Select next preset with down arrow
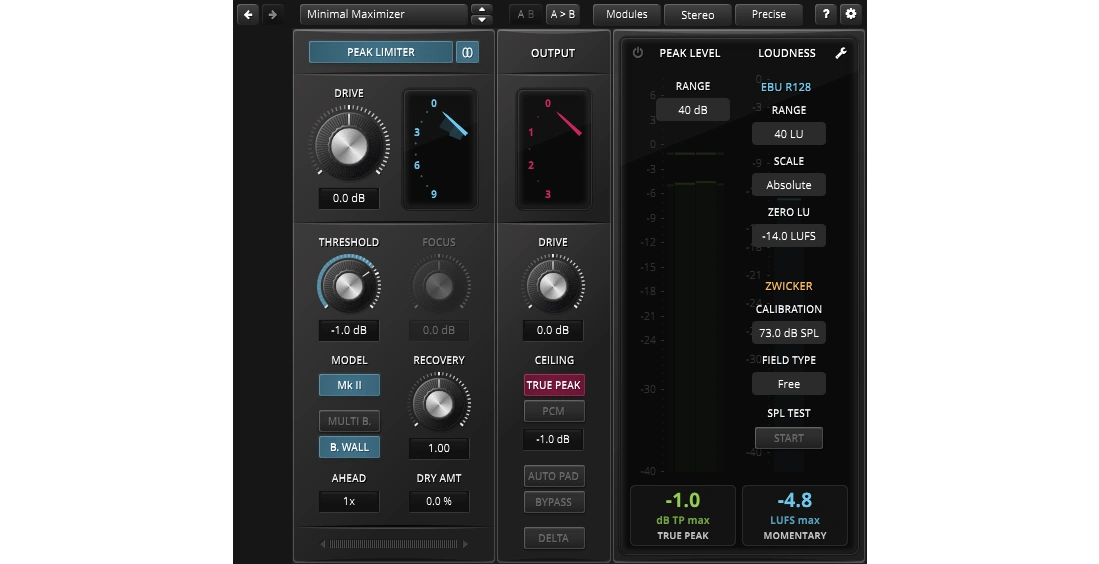The width and height of the screenshot is (1099, 564). click(482, 20)
